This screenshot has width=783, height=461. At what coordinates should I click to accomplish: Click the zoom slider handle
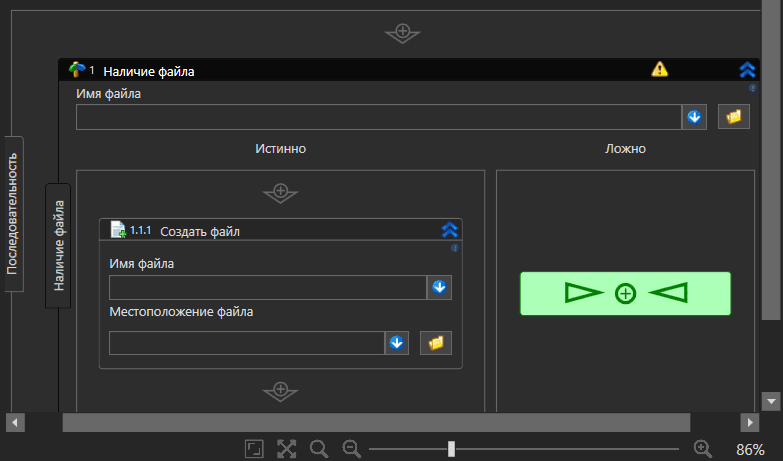coord(451,449)
